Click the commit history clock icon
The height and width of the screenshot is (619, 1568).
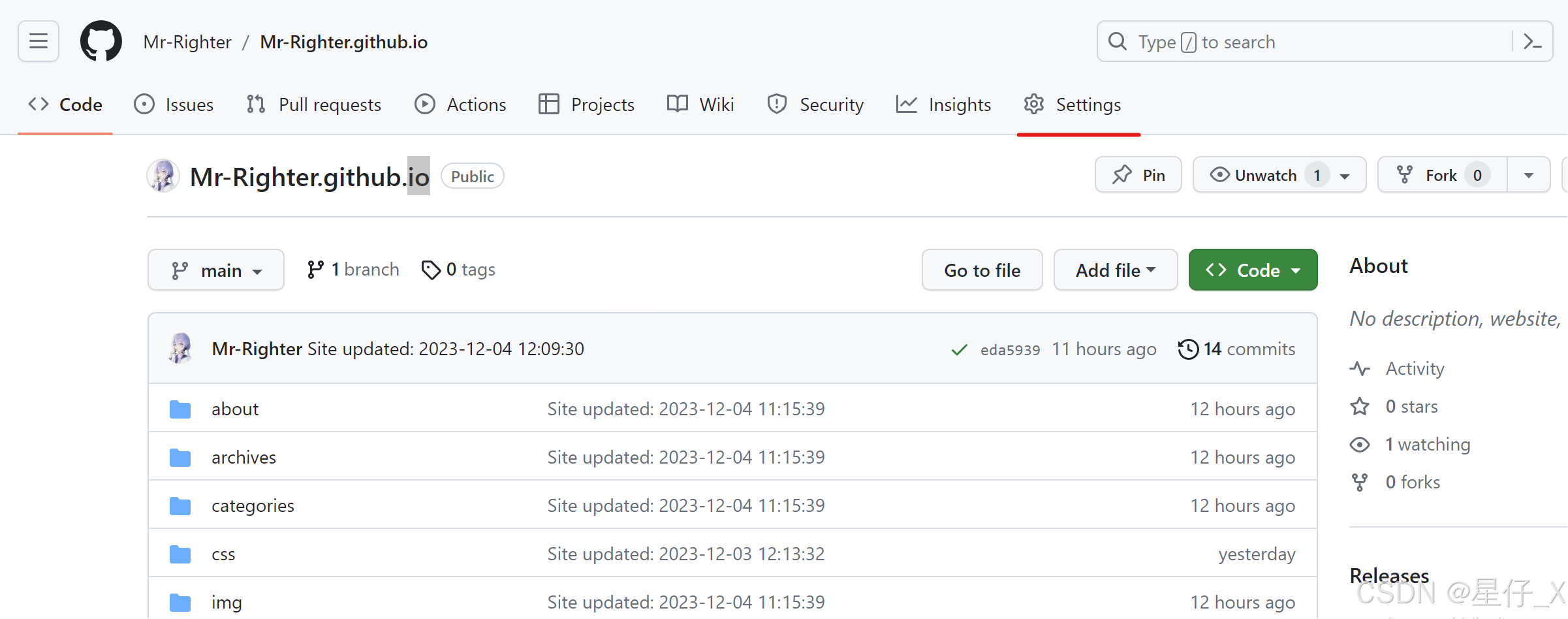point(1188,349)
